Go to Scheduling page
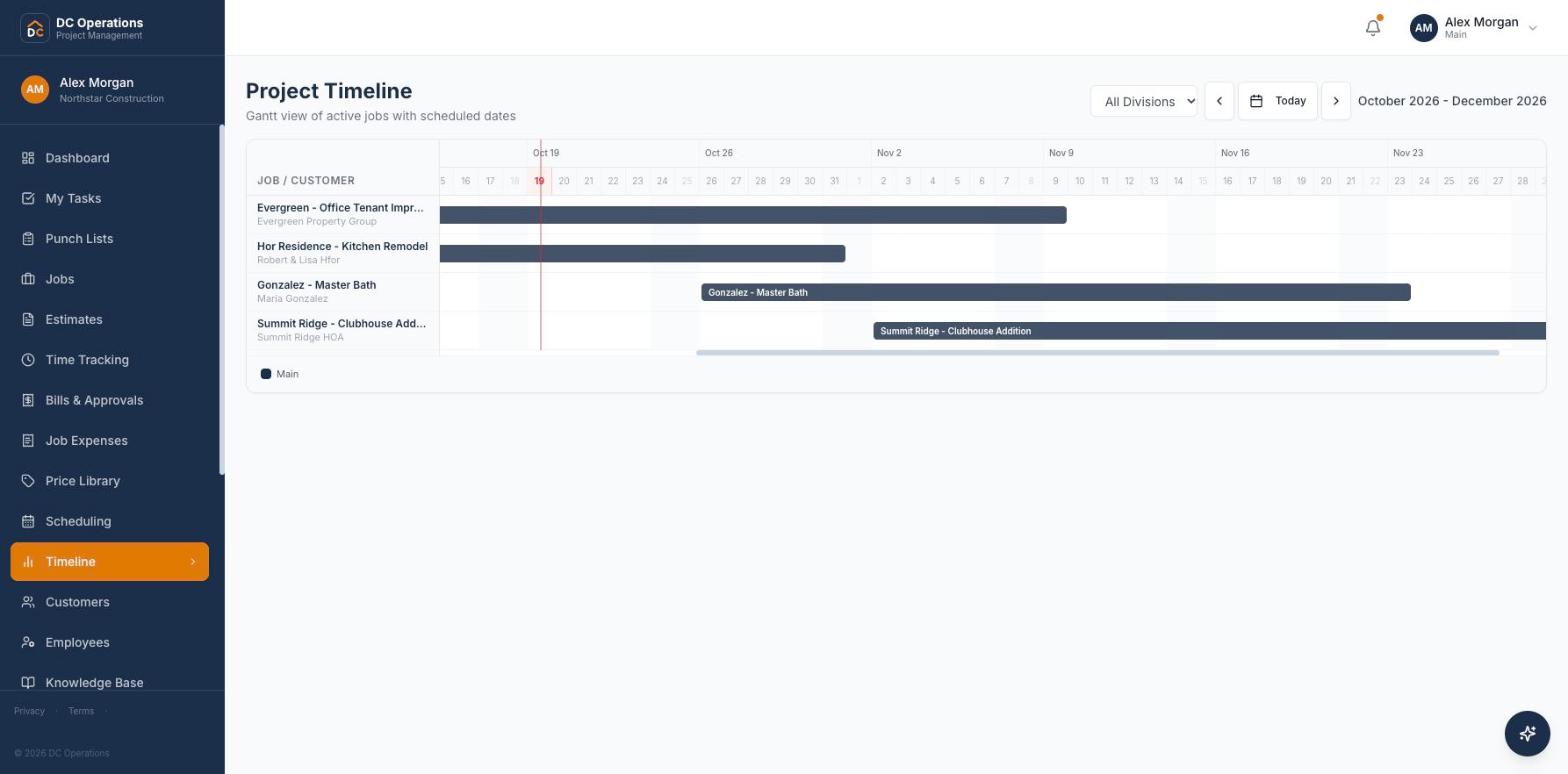Image resolution: width=1568 pixels, height=774 pixels. coord(110,521)
